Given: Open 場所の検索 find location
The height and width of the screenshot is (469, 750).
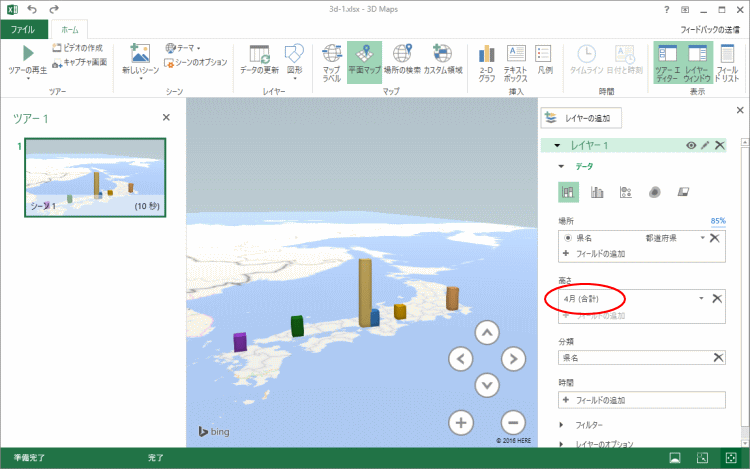Looking at the screenshot, I should tap(402, 60).
